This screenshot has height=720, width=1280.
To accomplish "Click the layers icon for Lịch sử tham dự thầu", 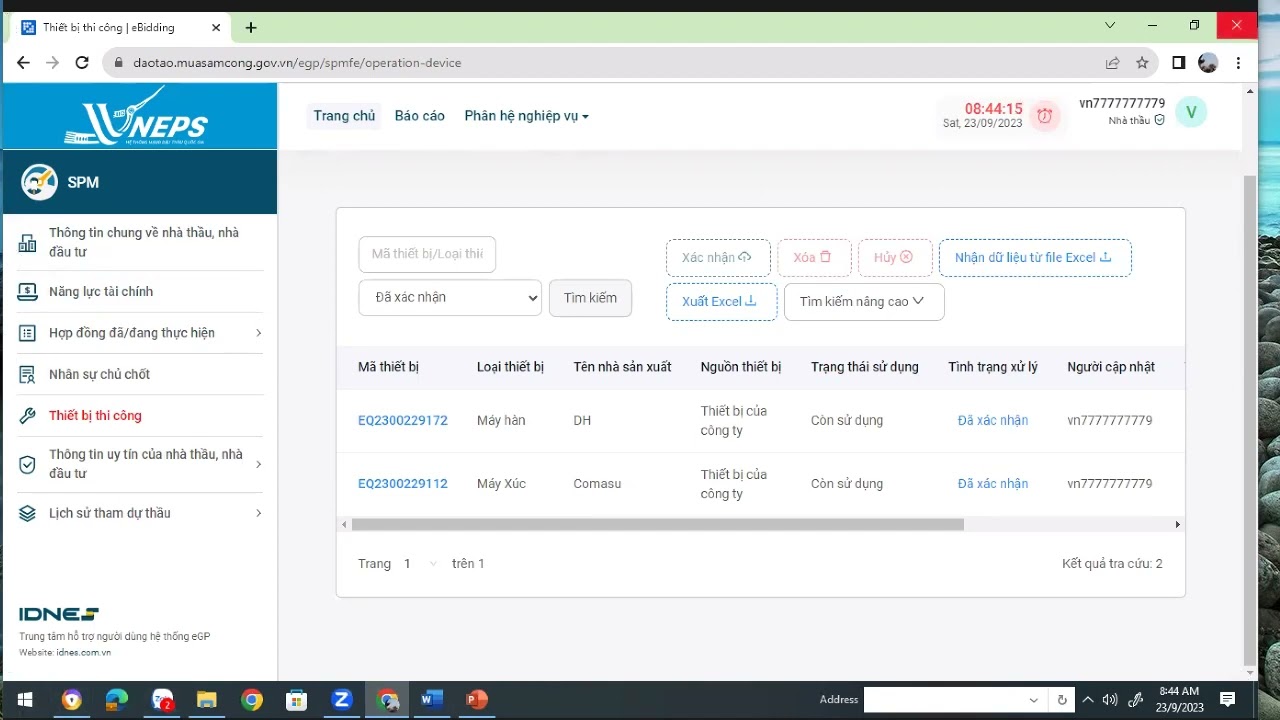I will coord(28,513).
